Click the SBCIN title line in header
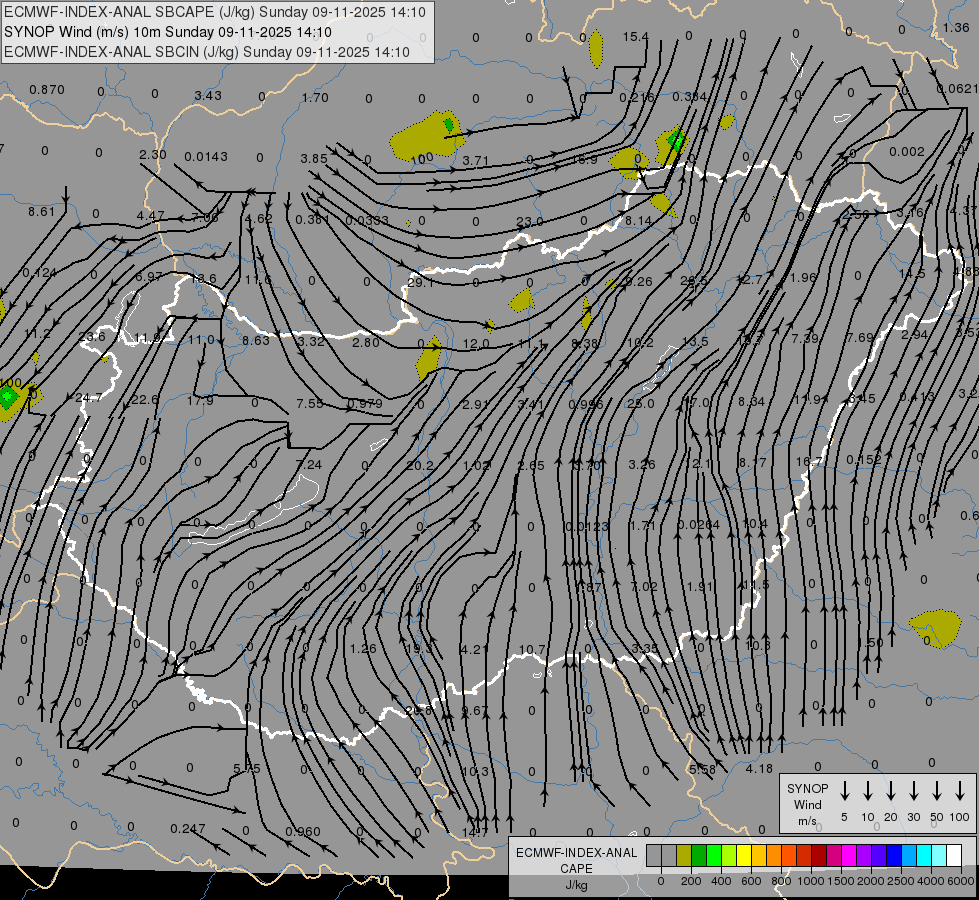 coord(207,52)
